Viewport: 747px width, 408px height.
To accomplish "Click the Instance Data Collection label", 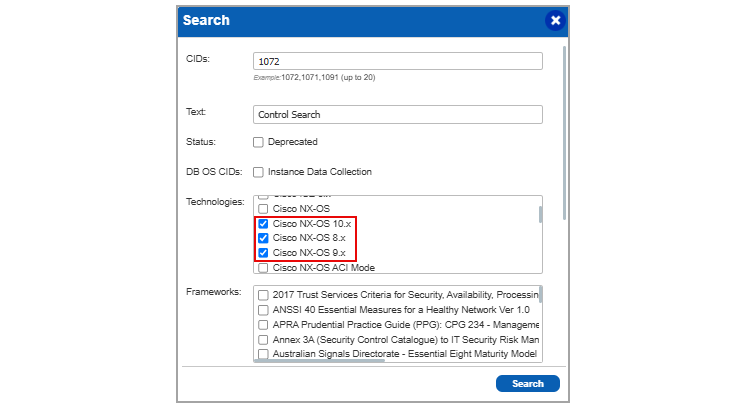I will point(320,172).
